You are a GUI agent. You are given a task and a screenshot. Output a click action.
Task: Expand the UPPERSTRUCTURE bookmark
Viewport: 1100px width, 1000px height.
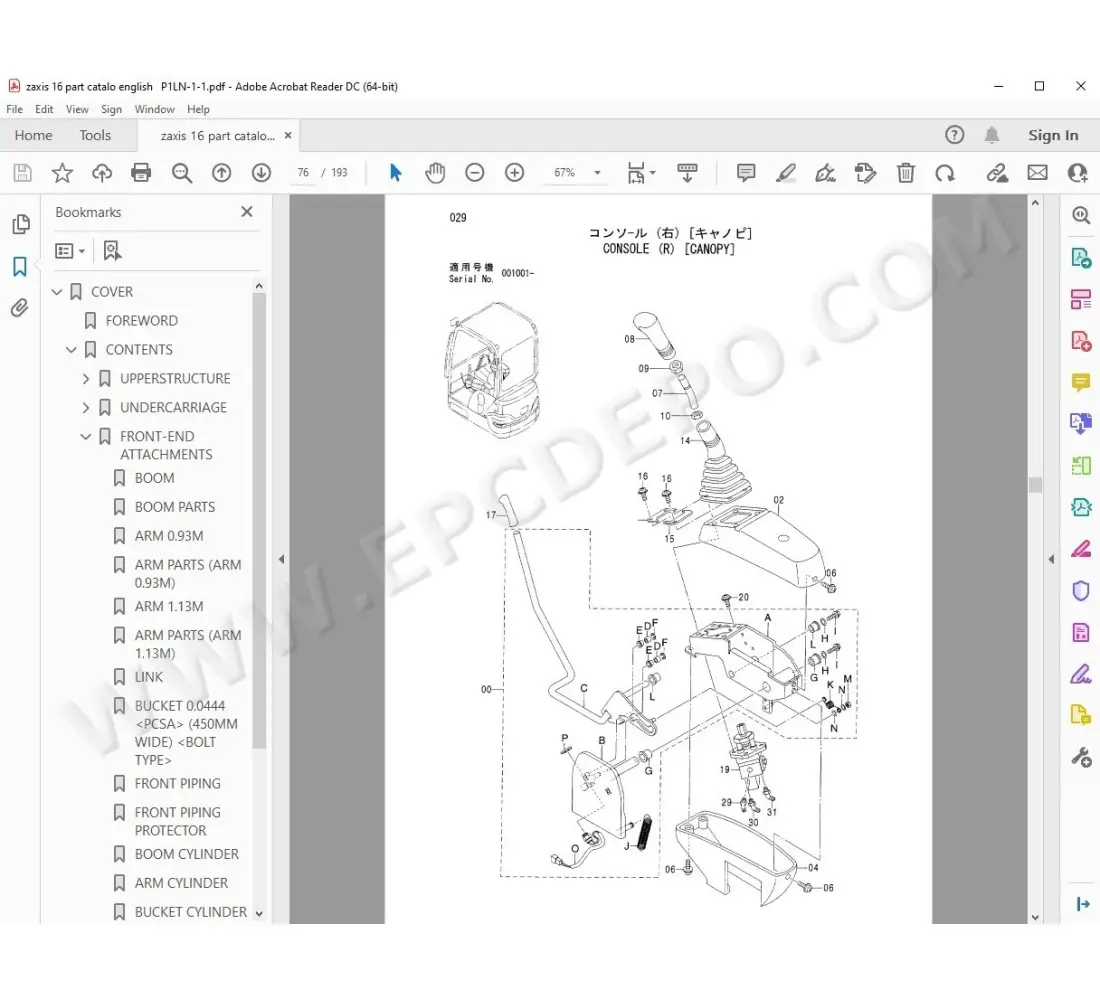(86, 379)
